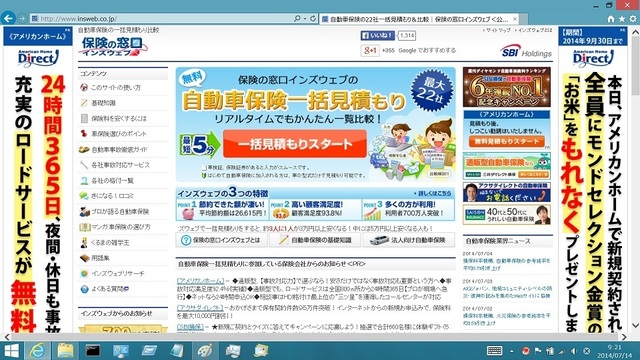Open the 40代と50代 SAISON insurance banner
640x360 pixels.
pyautogui.click(x=507, y=215)
